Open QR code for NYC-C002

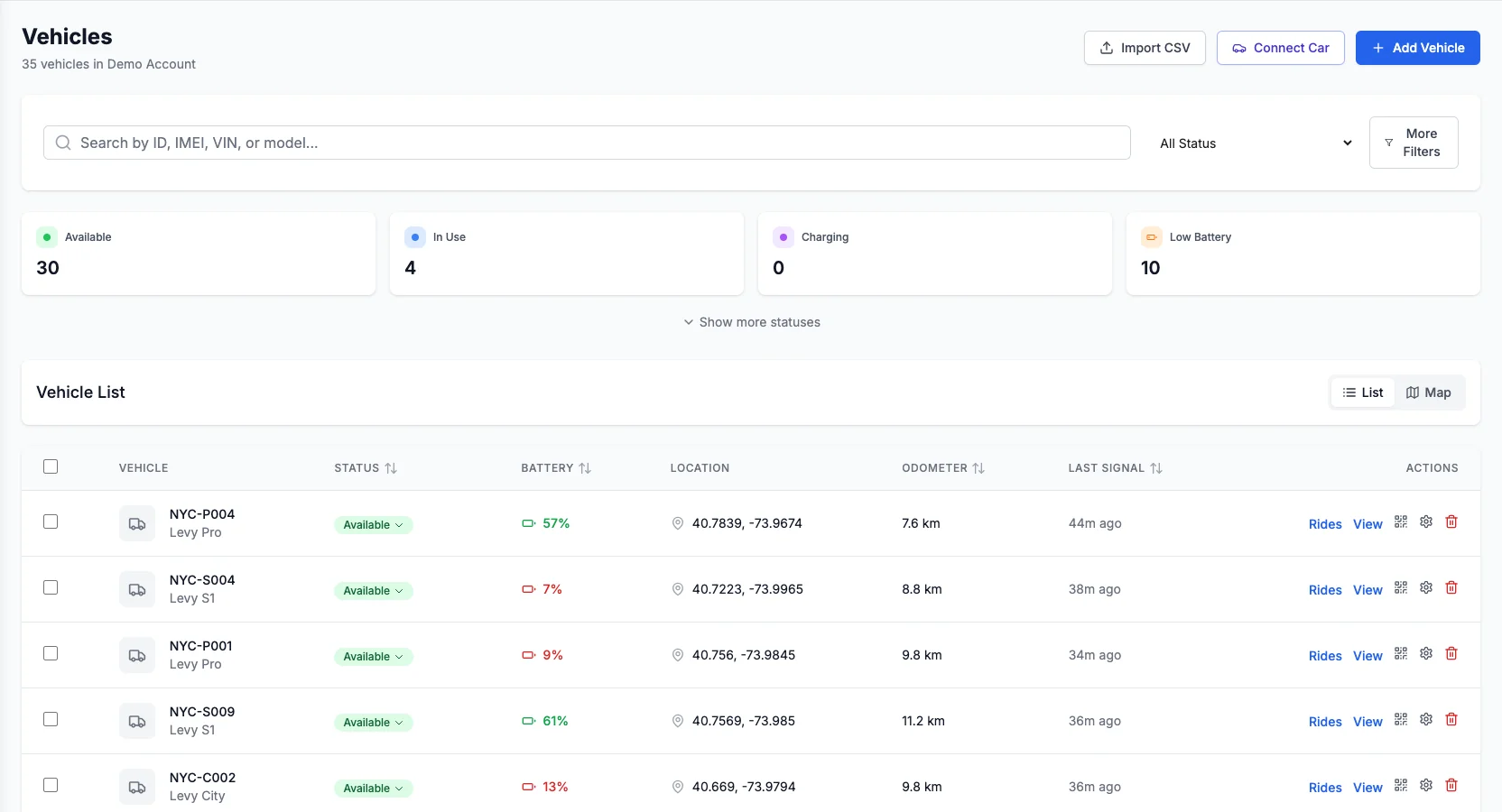1401,785
